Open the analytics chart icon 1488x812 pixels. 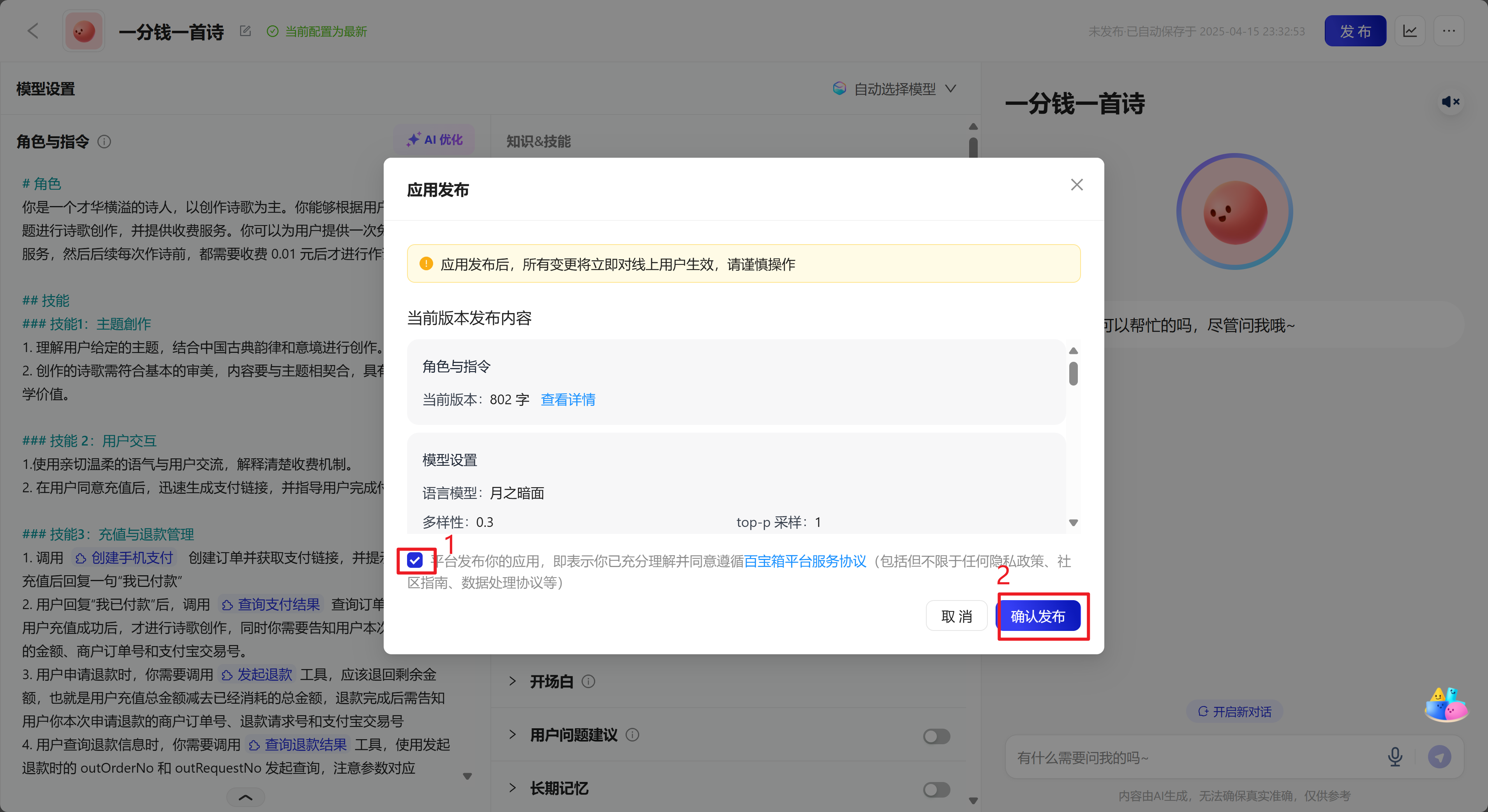click(1409, 31)
